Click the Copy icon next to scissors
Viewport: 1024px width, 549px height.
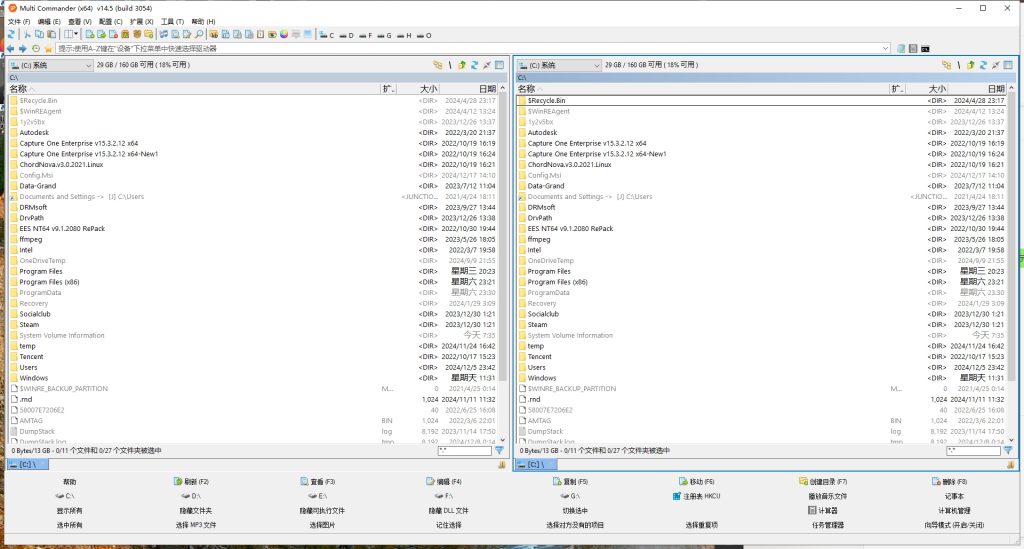(39, 35)
